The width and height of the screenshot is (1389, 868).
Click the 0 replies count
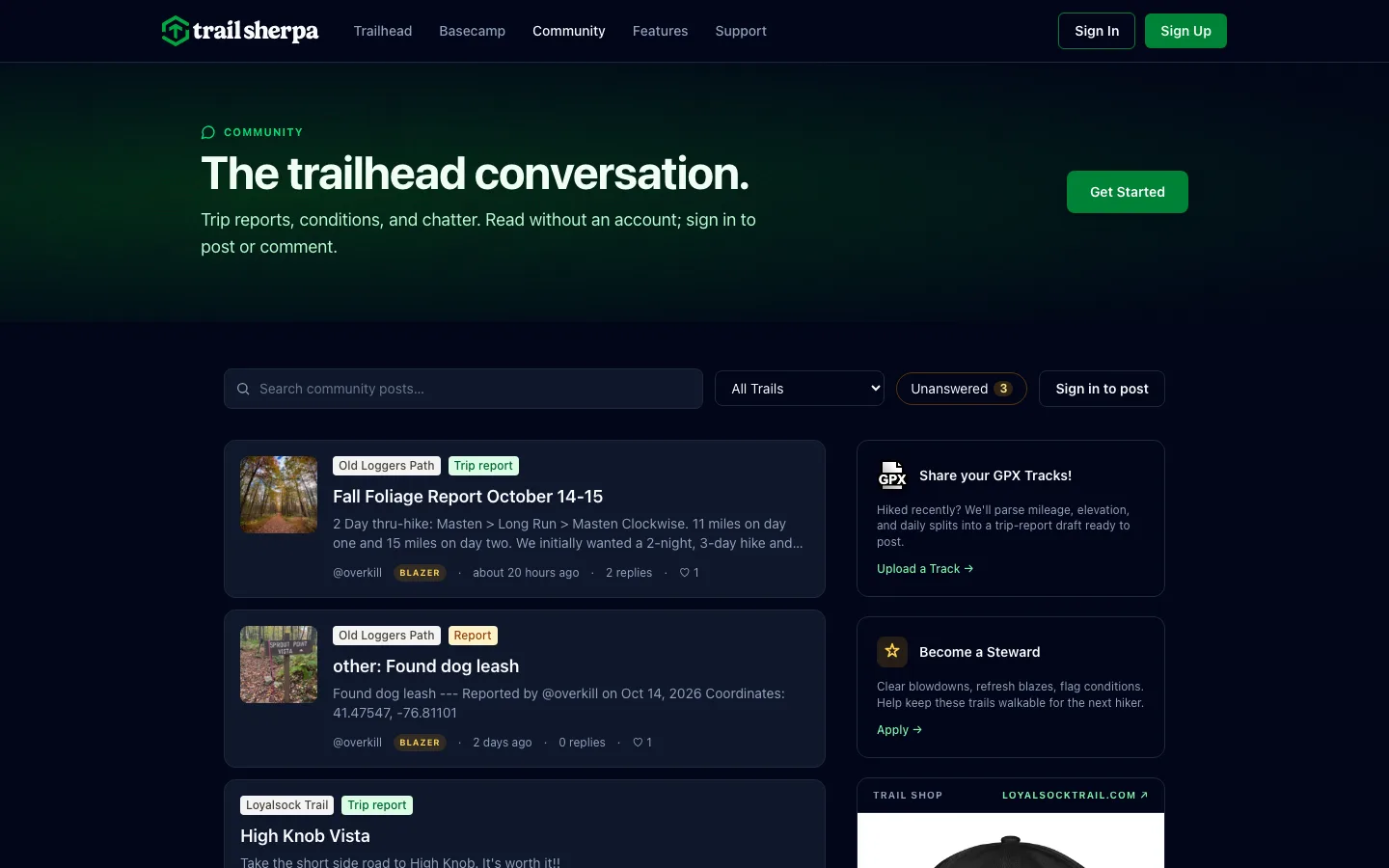[x=582, y=743]
